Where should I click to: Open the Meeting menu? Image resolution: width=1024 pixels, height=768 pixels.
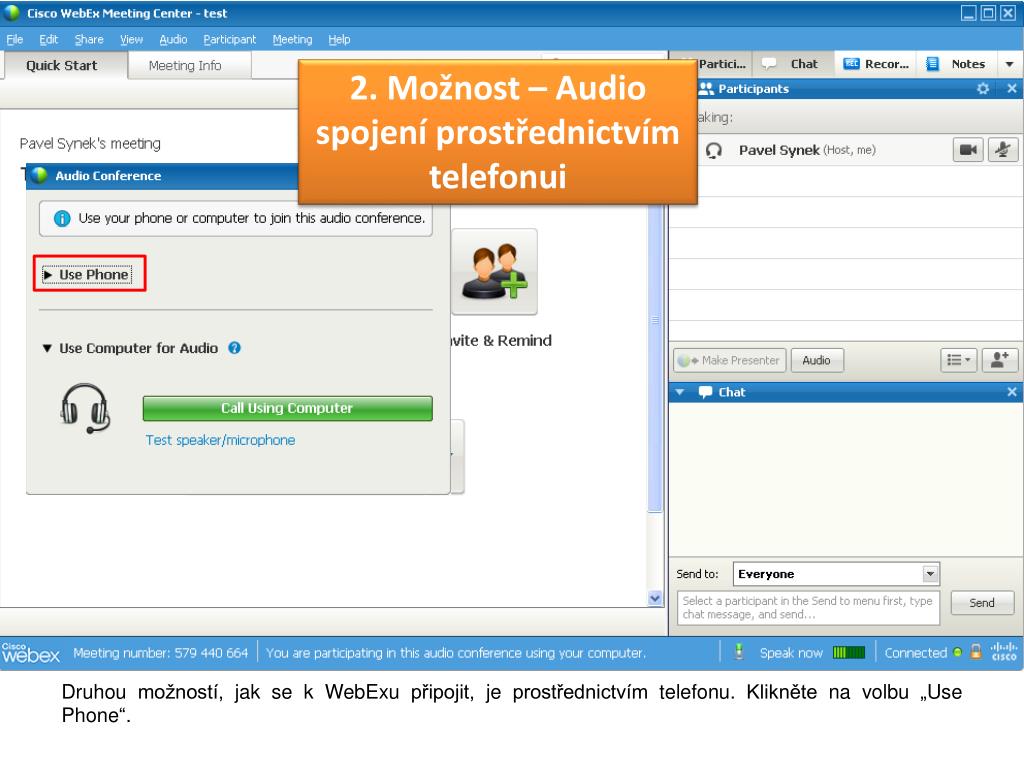[x=292, y=40]
